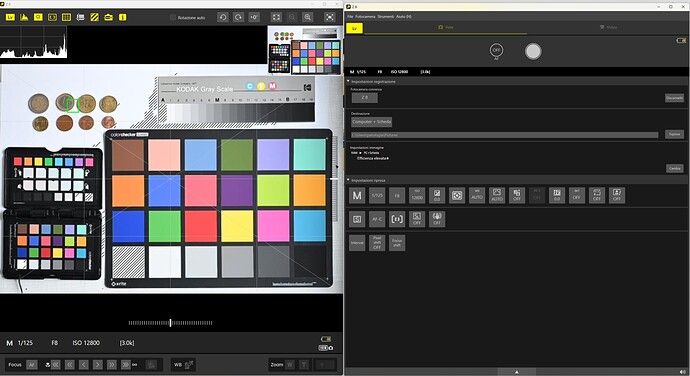Enable the Rotazione auto checkbox
This screenshot has height=376, width=690.
pos(172,18)
